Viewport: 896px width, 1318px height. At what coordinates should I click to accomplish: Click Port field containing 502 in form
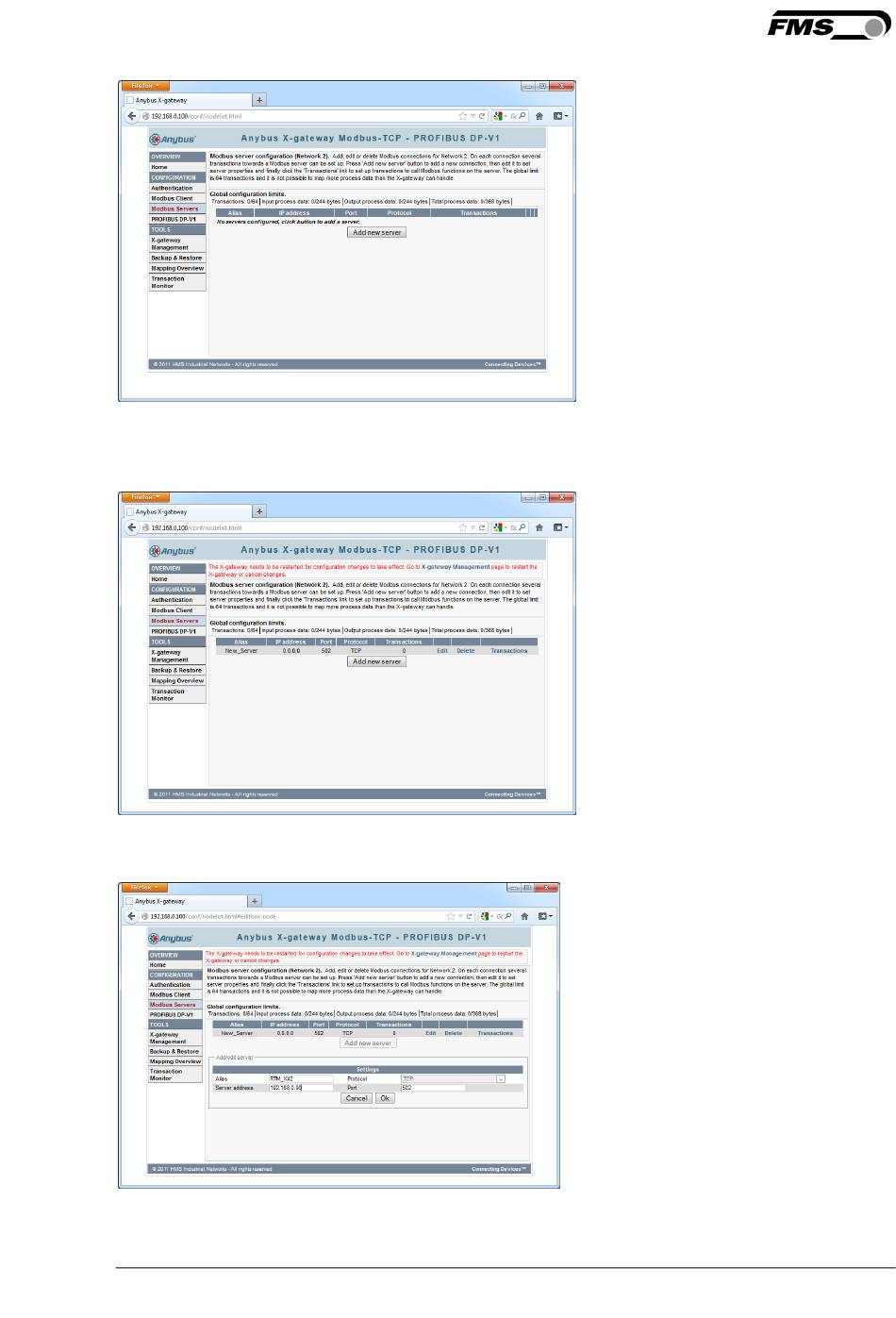coord(433,1088)
